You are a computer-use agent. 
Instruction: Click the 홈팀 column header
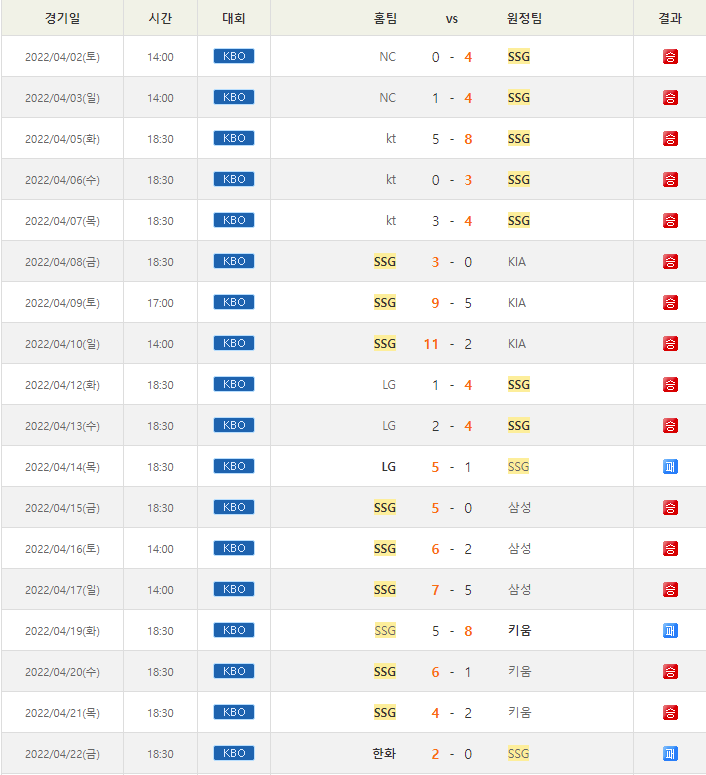click(385, 18)
